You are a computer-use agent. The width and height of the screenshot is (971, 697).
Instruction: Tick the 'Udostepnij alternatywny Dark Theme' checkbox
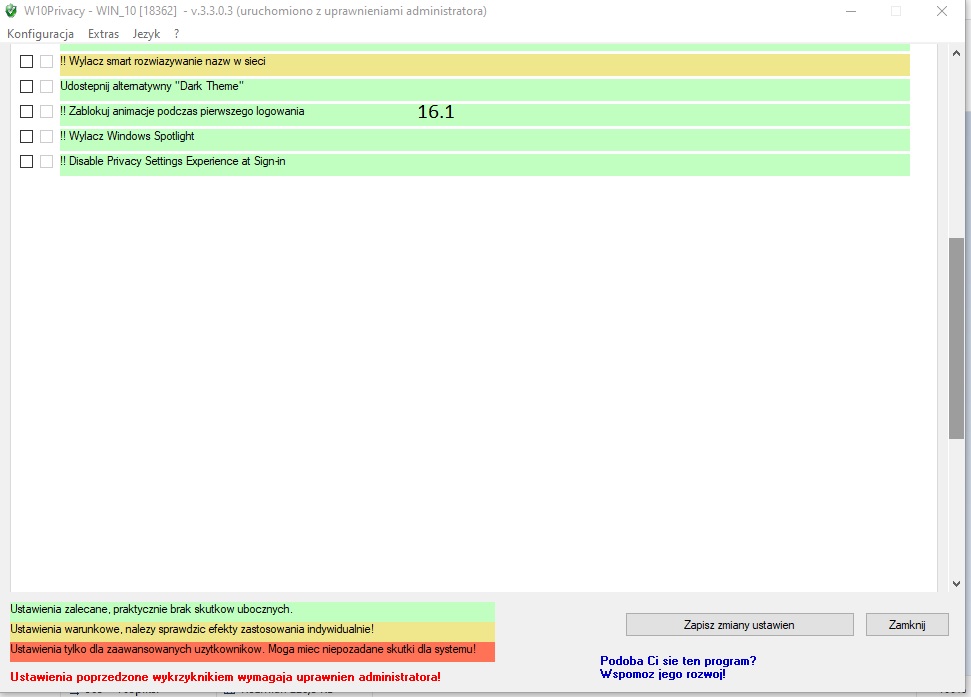(27, 86)
